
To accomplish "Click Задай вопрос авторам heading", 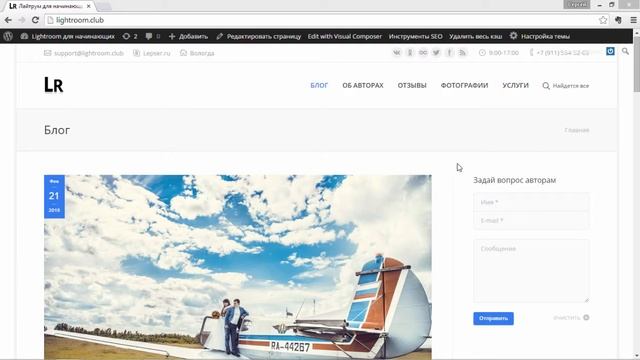I will [x=514, y=180].
